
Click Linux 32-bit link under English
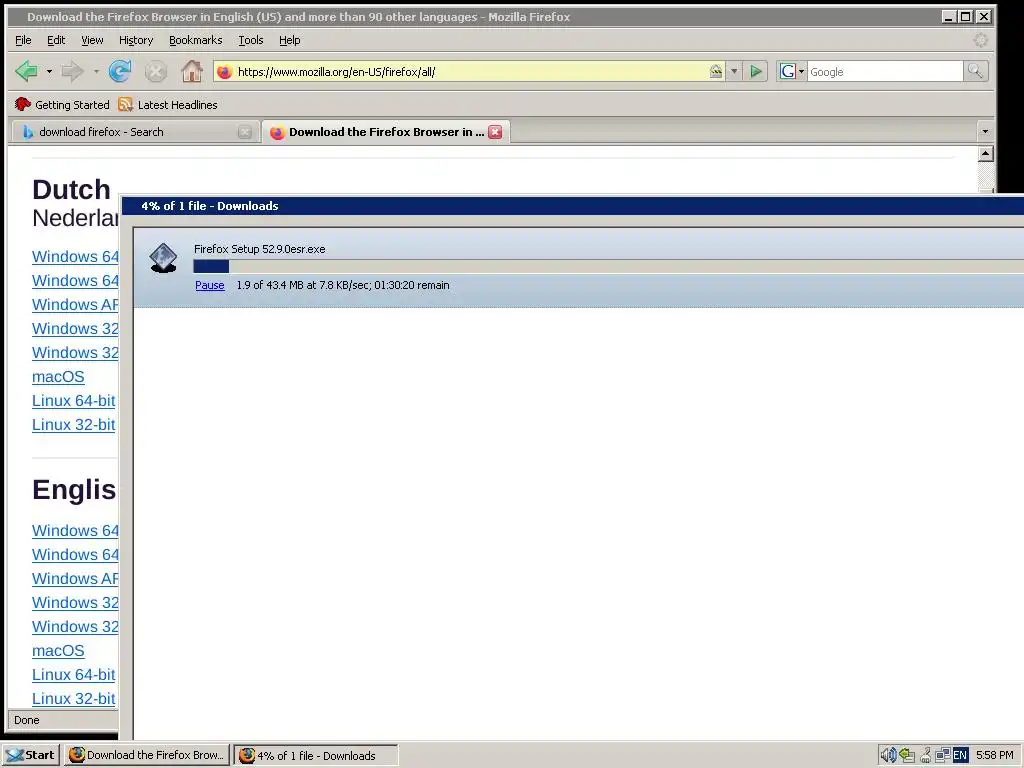[74, 699]
